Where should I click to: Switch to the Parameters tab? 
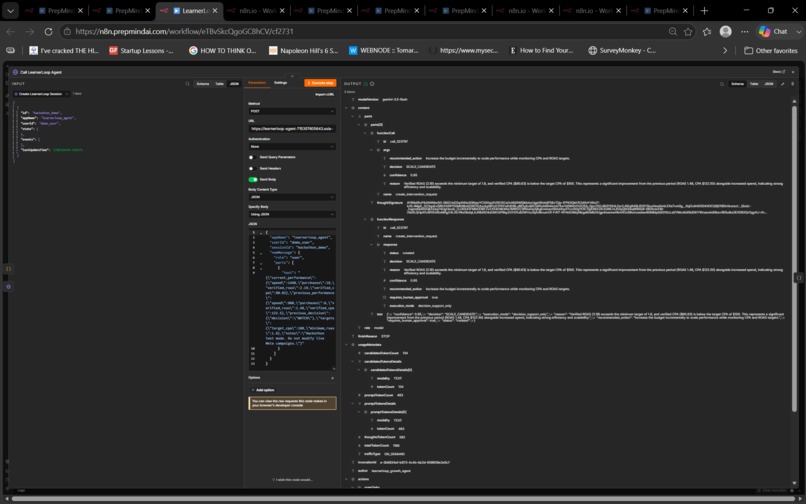[257, 83]
